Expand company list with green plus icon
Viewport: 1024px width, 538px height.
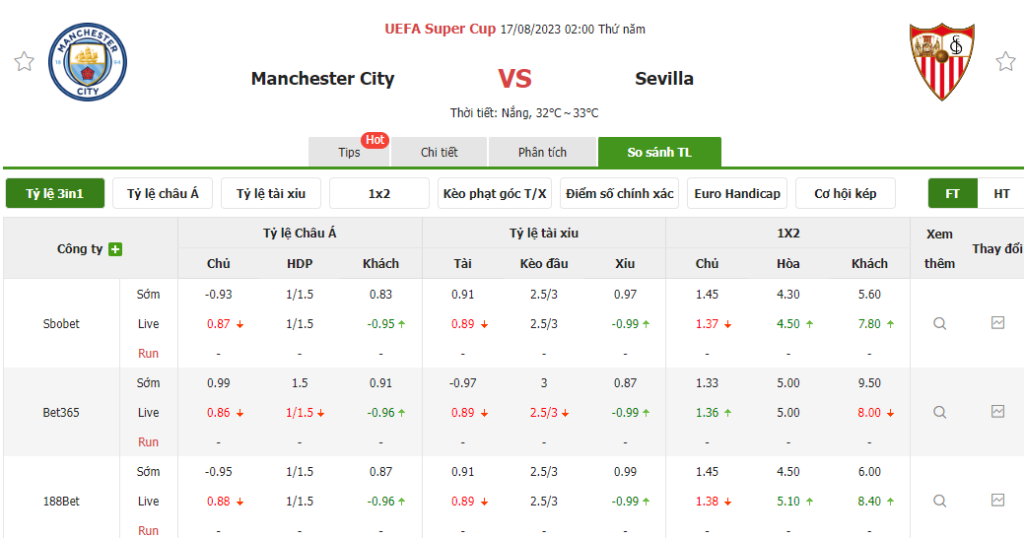(116, 249)
